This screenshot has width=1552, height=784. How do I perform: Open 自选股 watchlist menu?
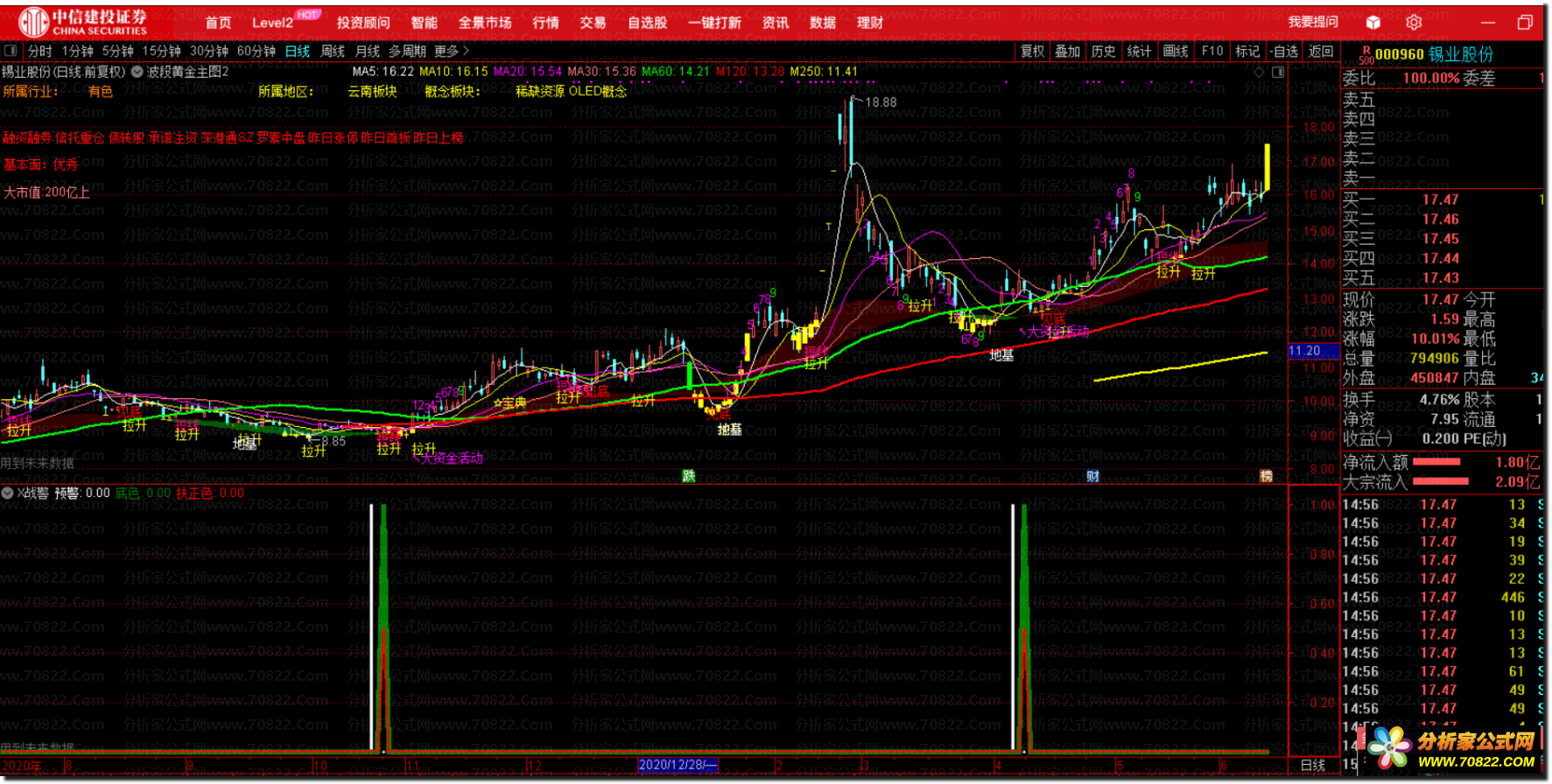(647, 23)
